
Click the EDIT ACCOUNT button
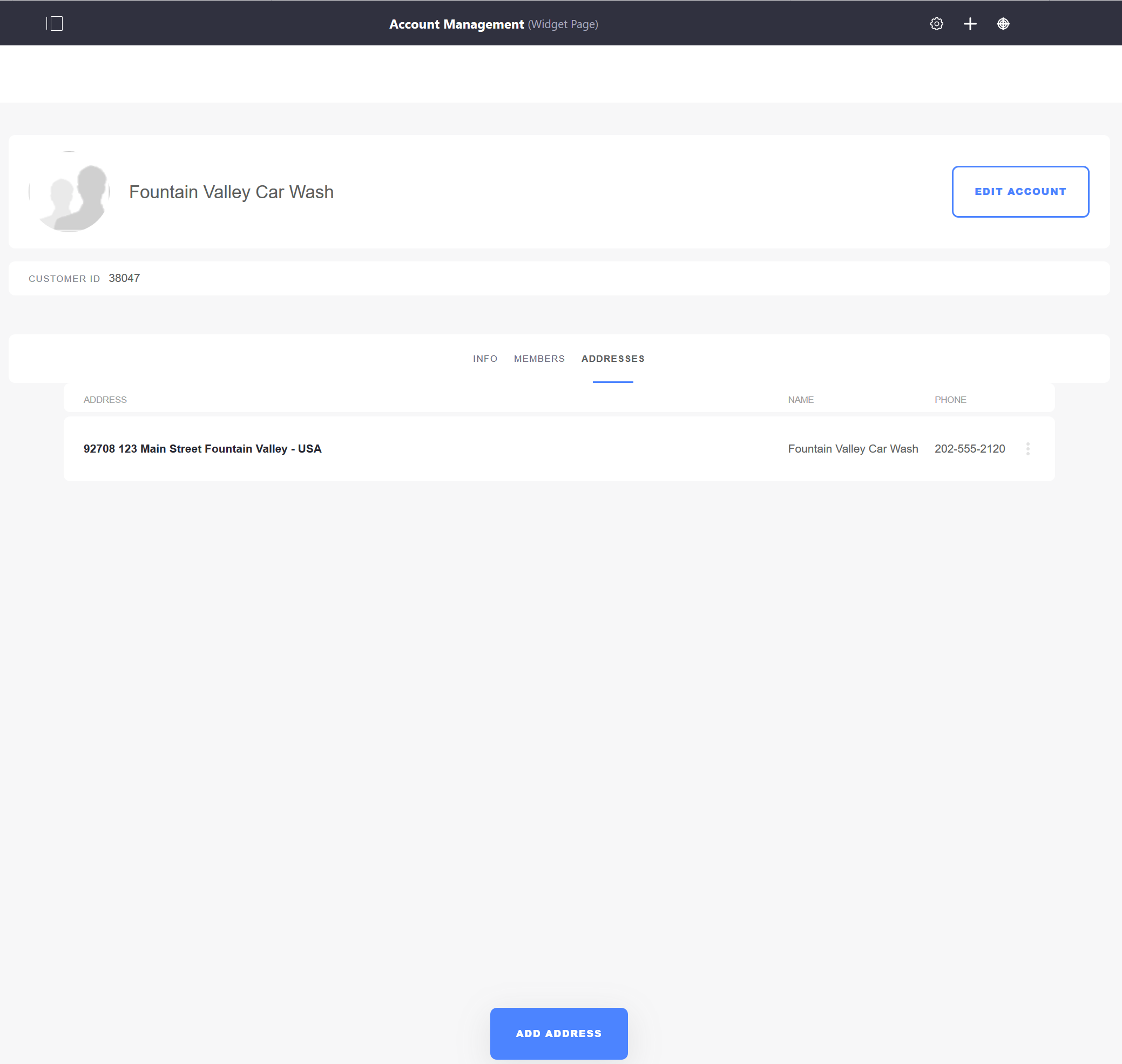(1019, 191)
